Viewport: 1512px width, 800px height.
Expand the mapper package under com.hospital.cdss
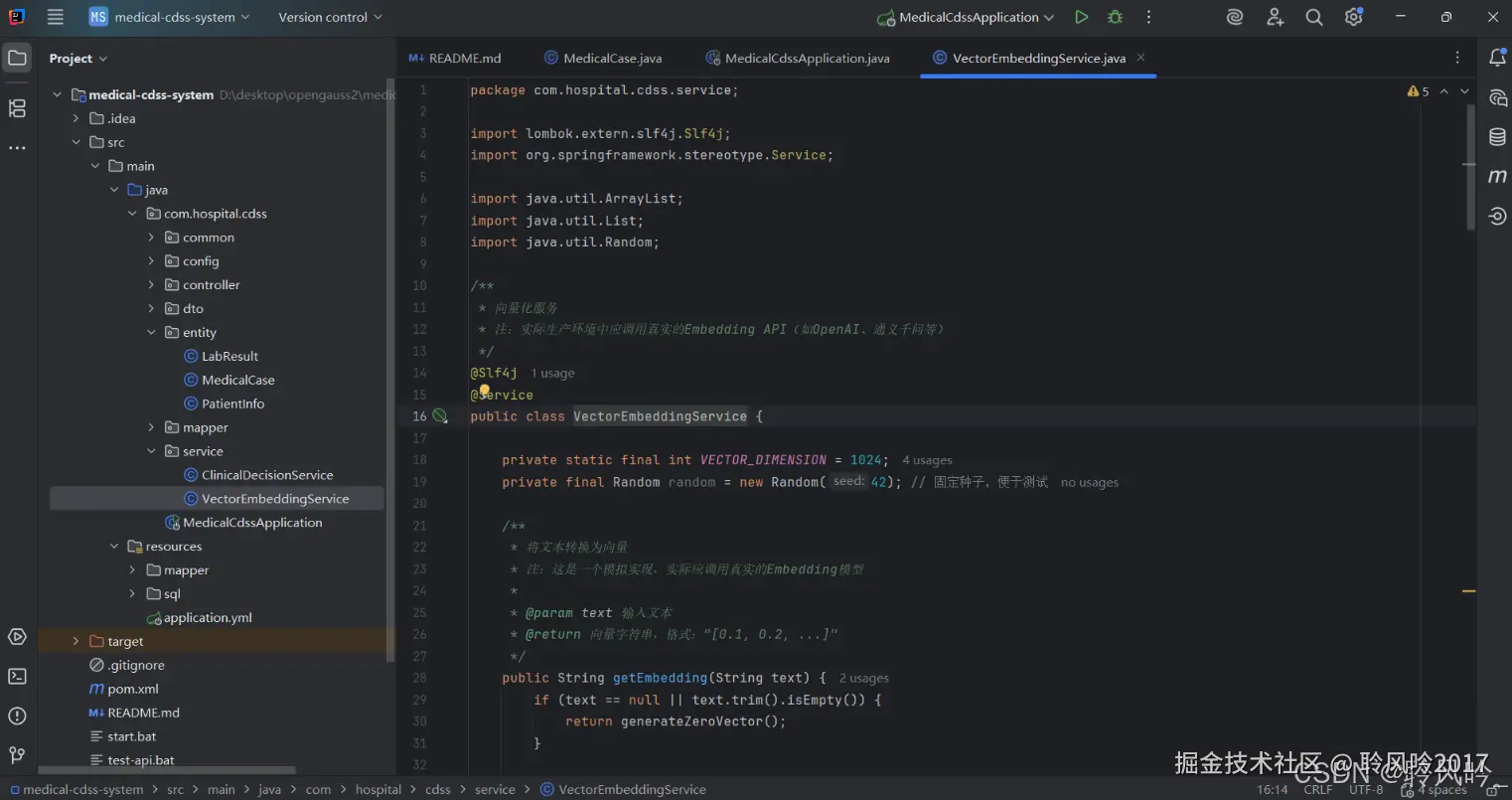pos(151,427)
